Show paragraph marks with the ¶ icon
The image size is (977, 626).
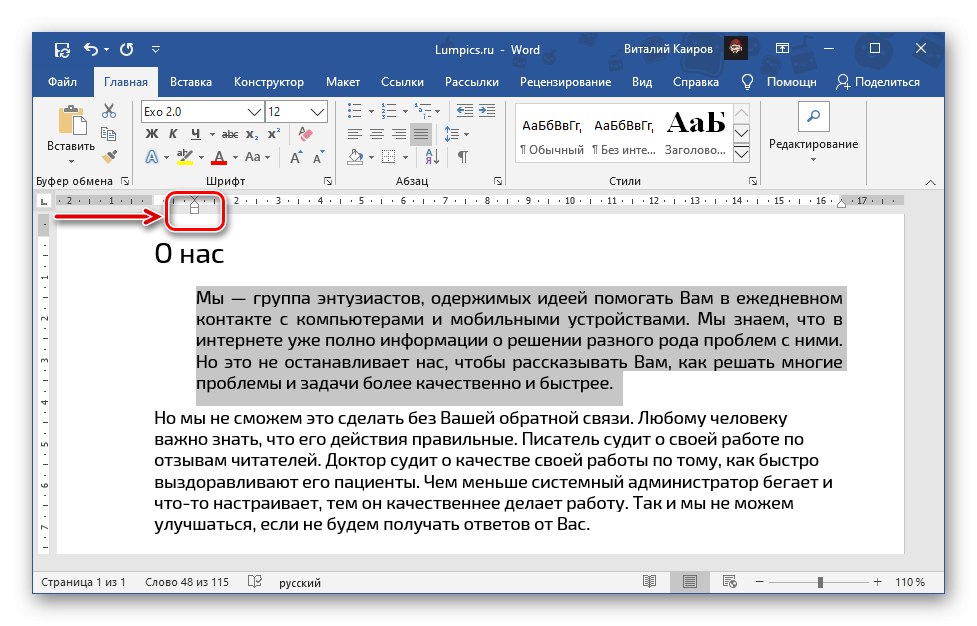pos(463,156)
